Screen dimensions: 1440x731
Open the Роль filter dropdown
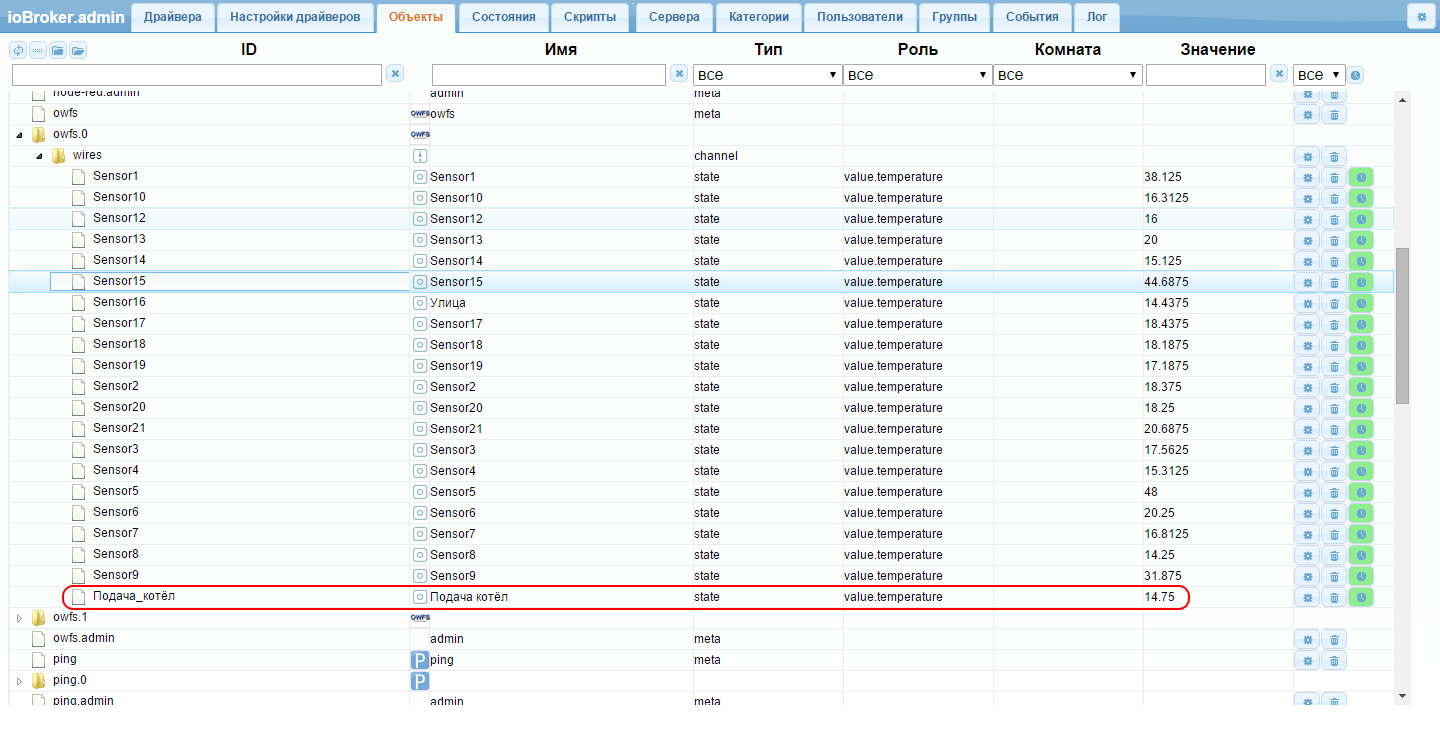917,75
